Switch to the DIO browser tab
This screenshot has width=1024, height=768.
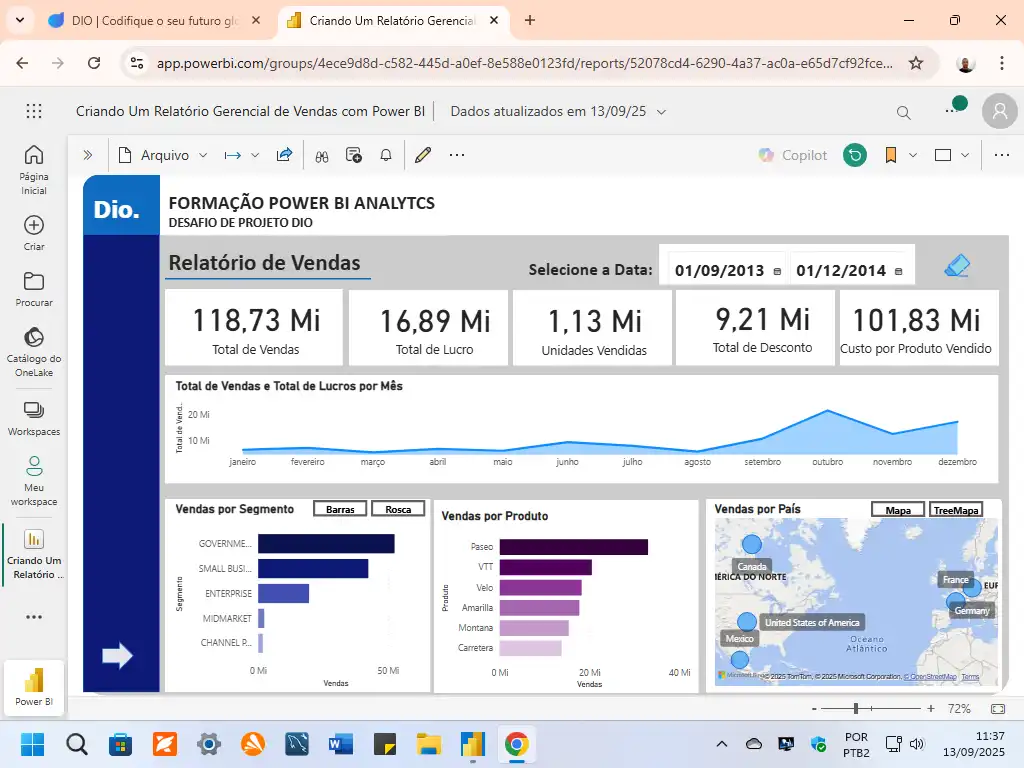155,21
